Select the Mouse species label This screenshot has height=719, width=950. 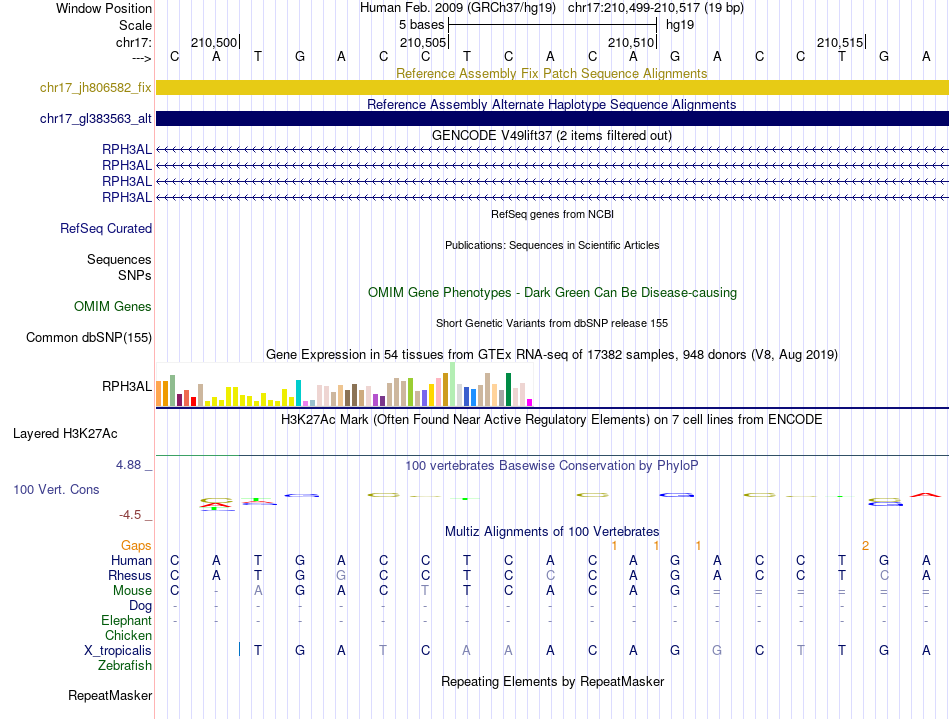pyautogui.click(x=132, y=591)
